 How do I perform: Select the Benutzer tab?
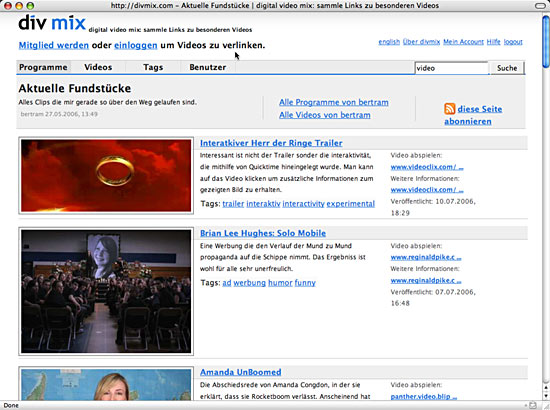pyautogui.click(x=208, y=67)
